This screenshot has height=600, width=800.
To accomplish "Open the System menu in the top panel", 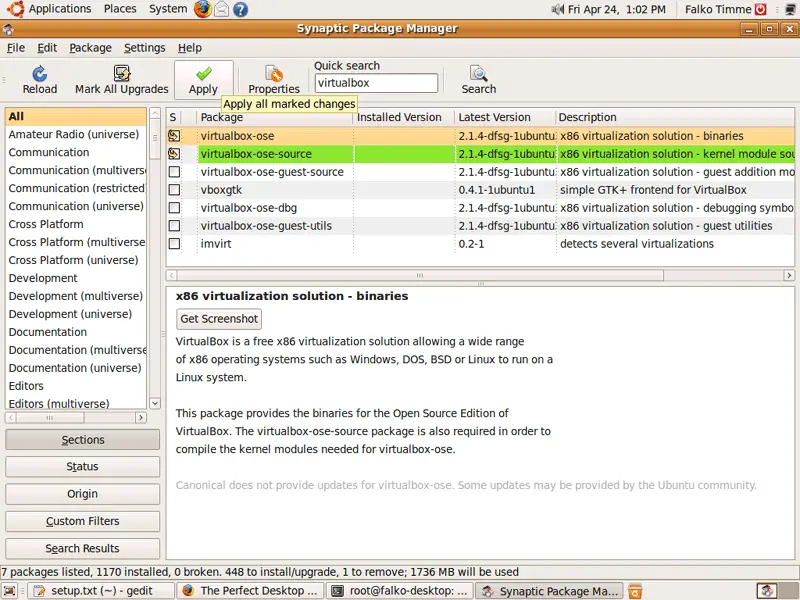I will click(x=168, y=9).
